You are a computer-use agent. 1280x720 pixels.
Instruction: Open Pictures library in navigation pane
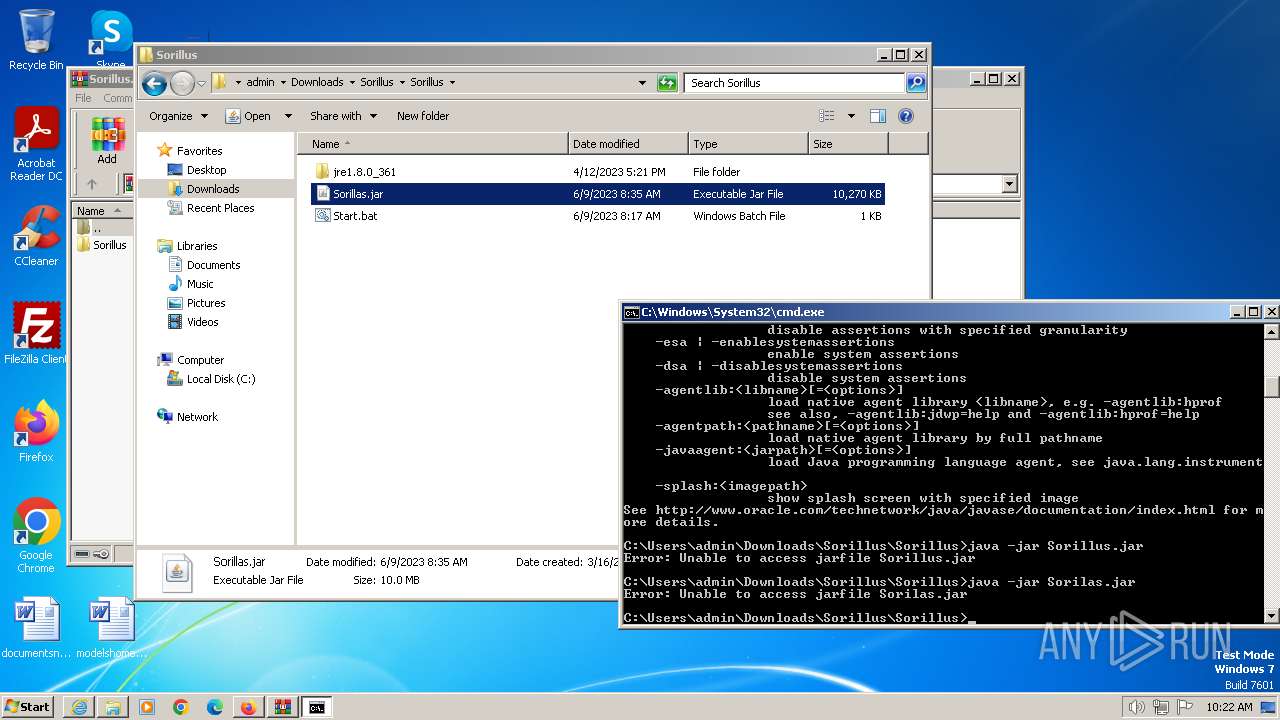pos(205,303)
